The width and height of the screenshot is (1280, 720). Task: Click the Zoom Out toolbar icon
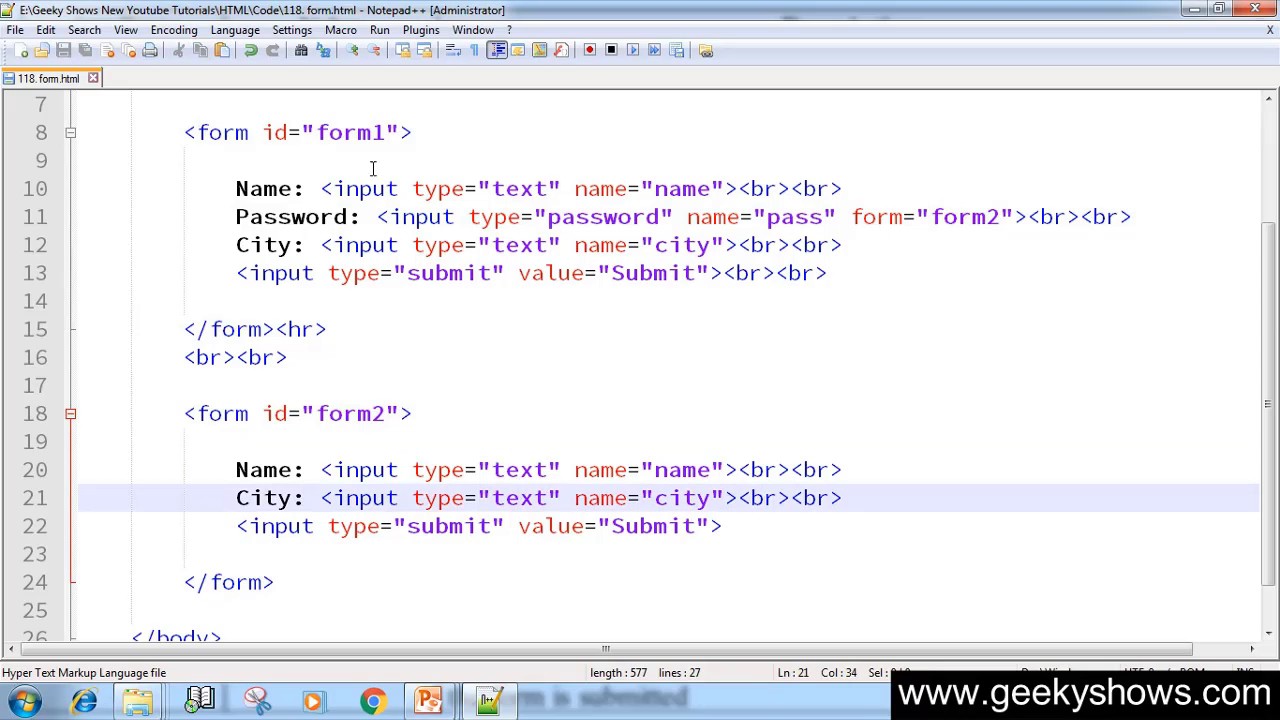coord(374,50)
